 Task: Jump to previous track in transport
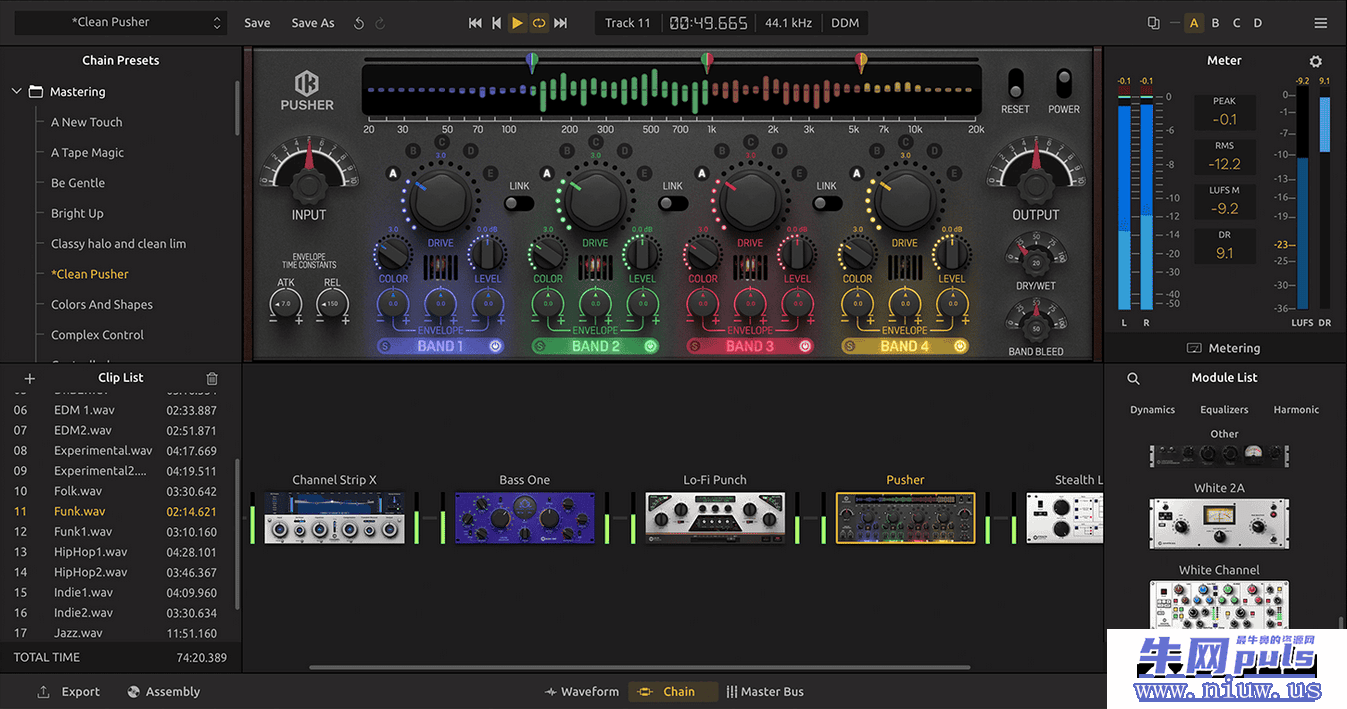point(475,23)
